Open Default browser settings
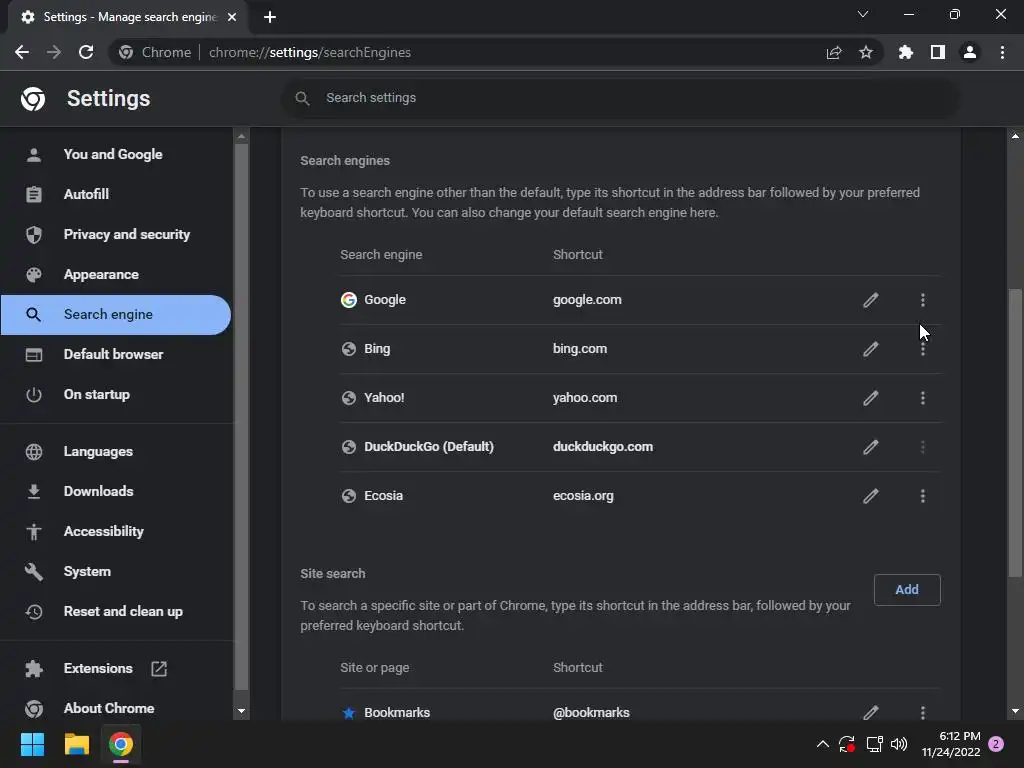Image resolution: width=1024 pixels, height=768 pixels. 116,355
